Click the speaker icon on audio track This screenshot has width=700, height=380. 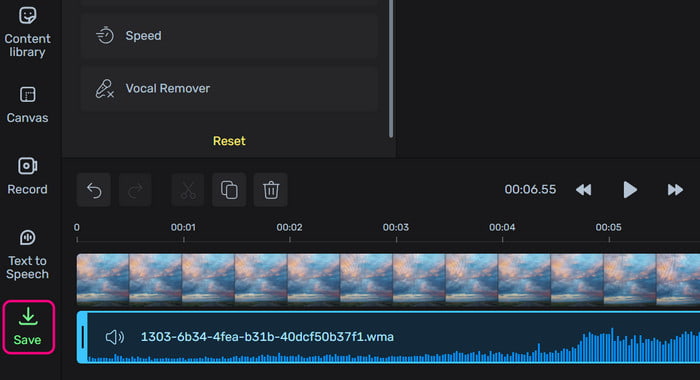pos(115,337)
